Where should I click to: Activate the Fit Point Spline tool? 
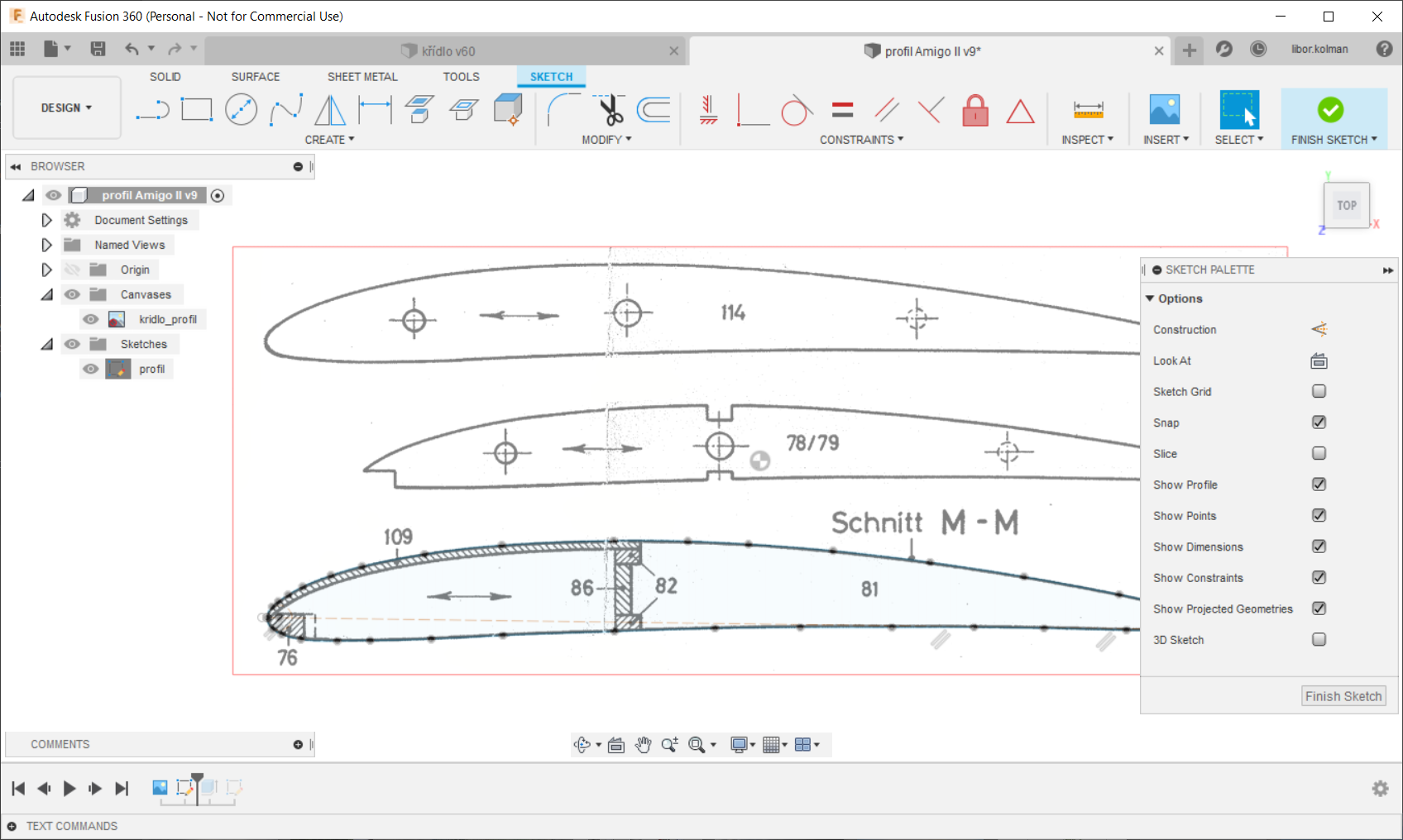pos(285,110)
